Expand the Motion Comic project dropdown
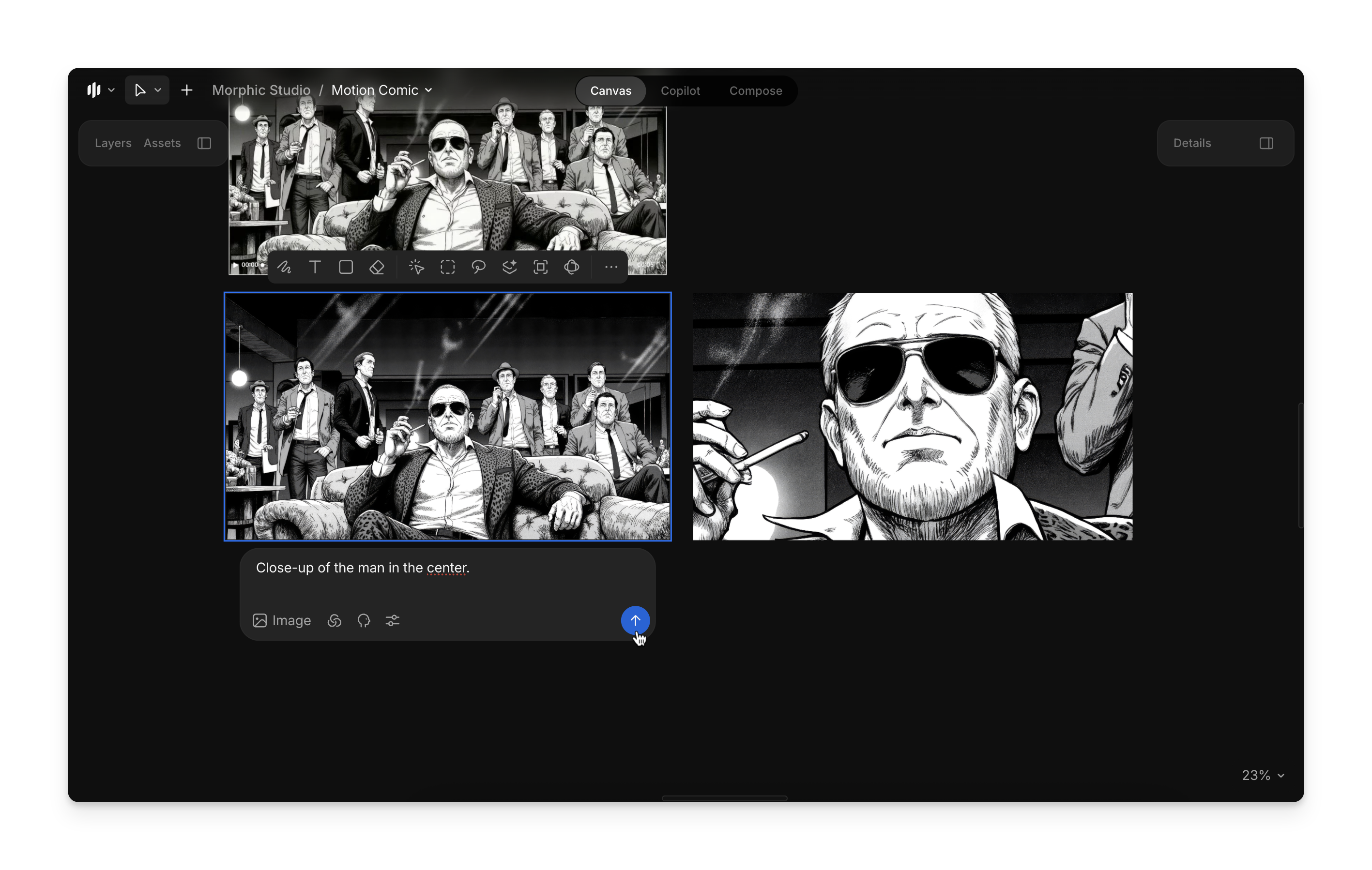 (428, 90)
